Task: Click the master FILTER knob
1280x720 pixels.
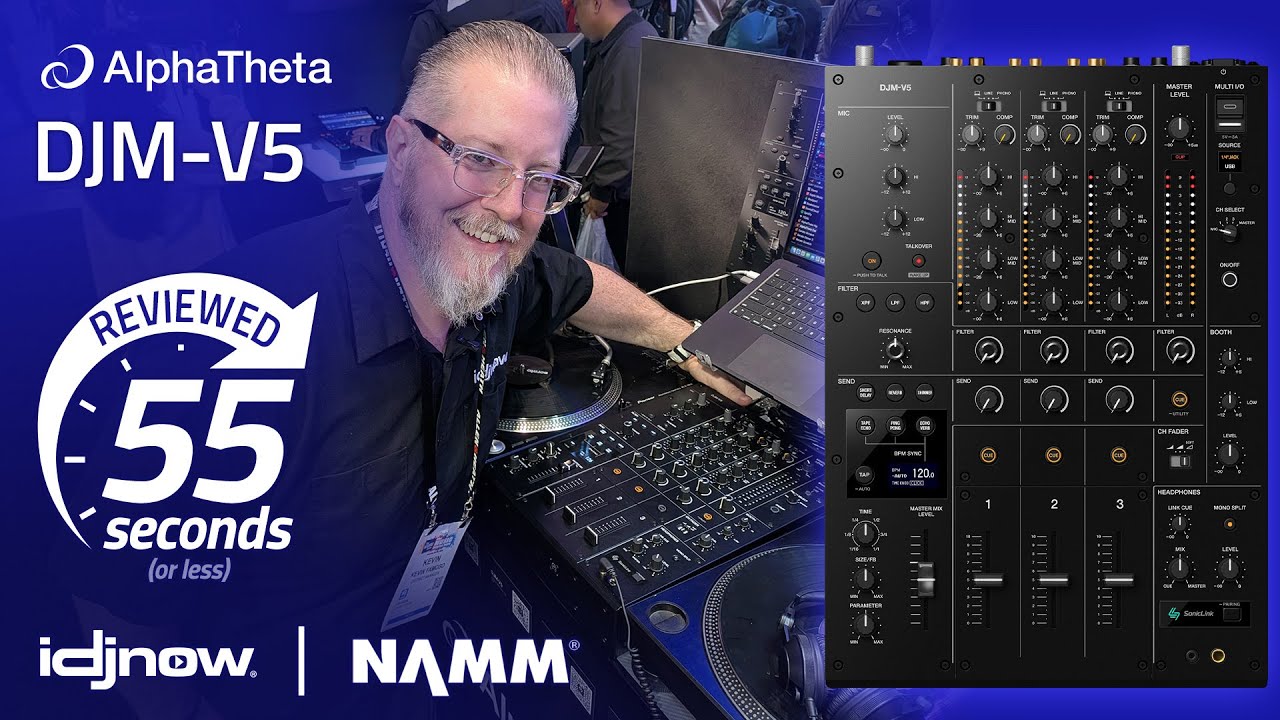Action: pyautogui.click(x=1180, y=350)
